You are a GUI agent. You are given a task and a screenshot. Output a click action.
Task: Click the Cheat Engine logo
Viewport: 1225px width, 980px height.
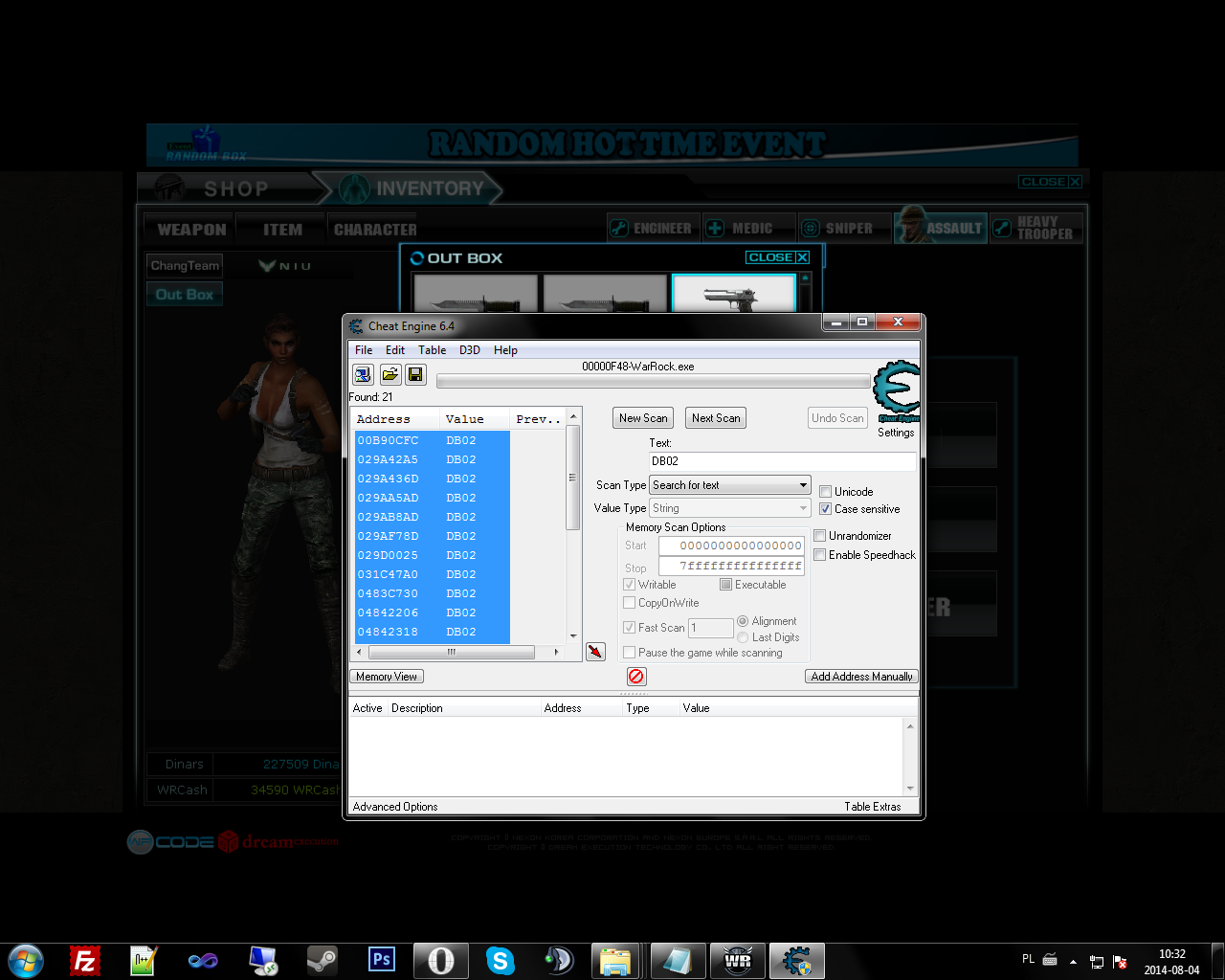click(x=897, y=391)
